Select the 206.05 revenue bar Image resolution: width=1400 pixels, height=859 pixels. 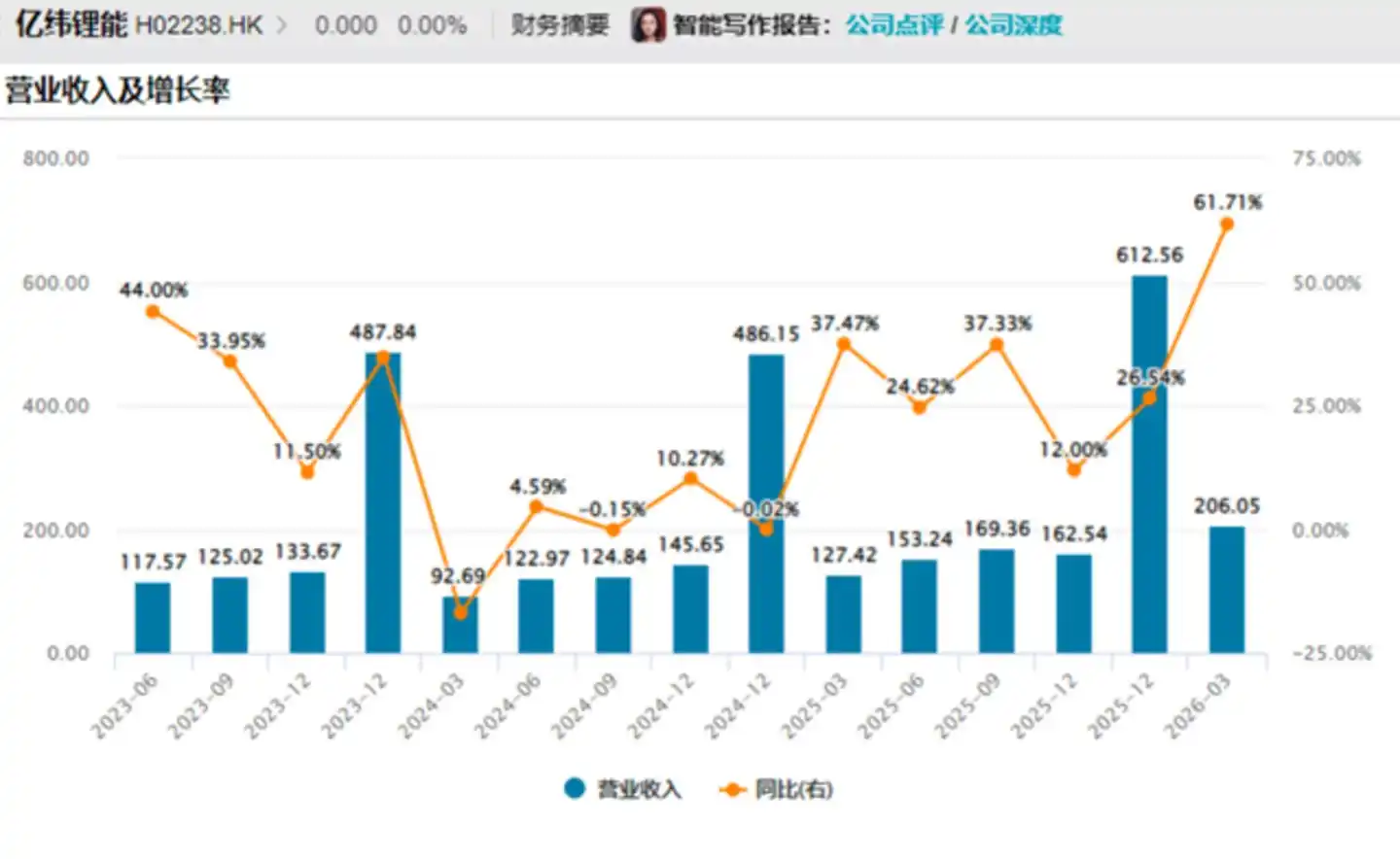coord(1226,590)
